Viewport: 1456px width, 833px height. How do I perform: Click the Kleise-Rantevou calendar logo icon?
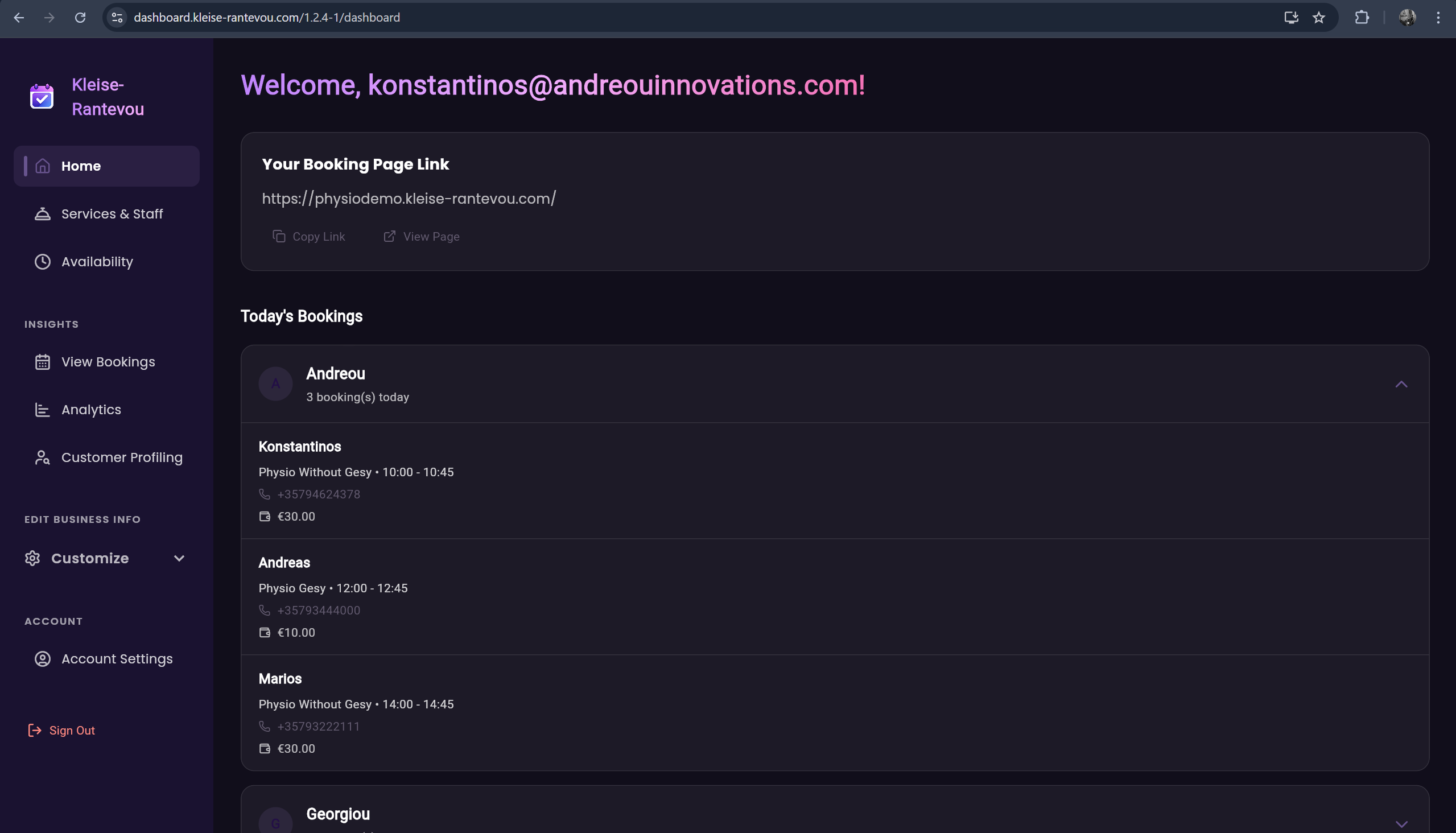[x=42, y=97]
